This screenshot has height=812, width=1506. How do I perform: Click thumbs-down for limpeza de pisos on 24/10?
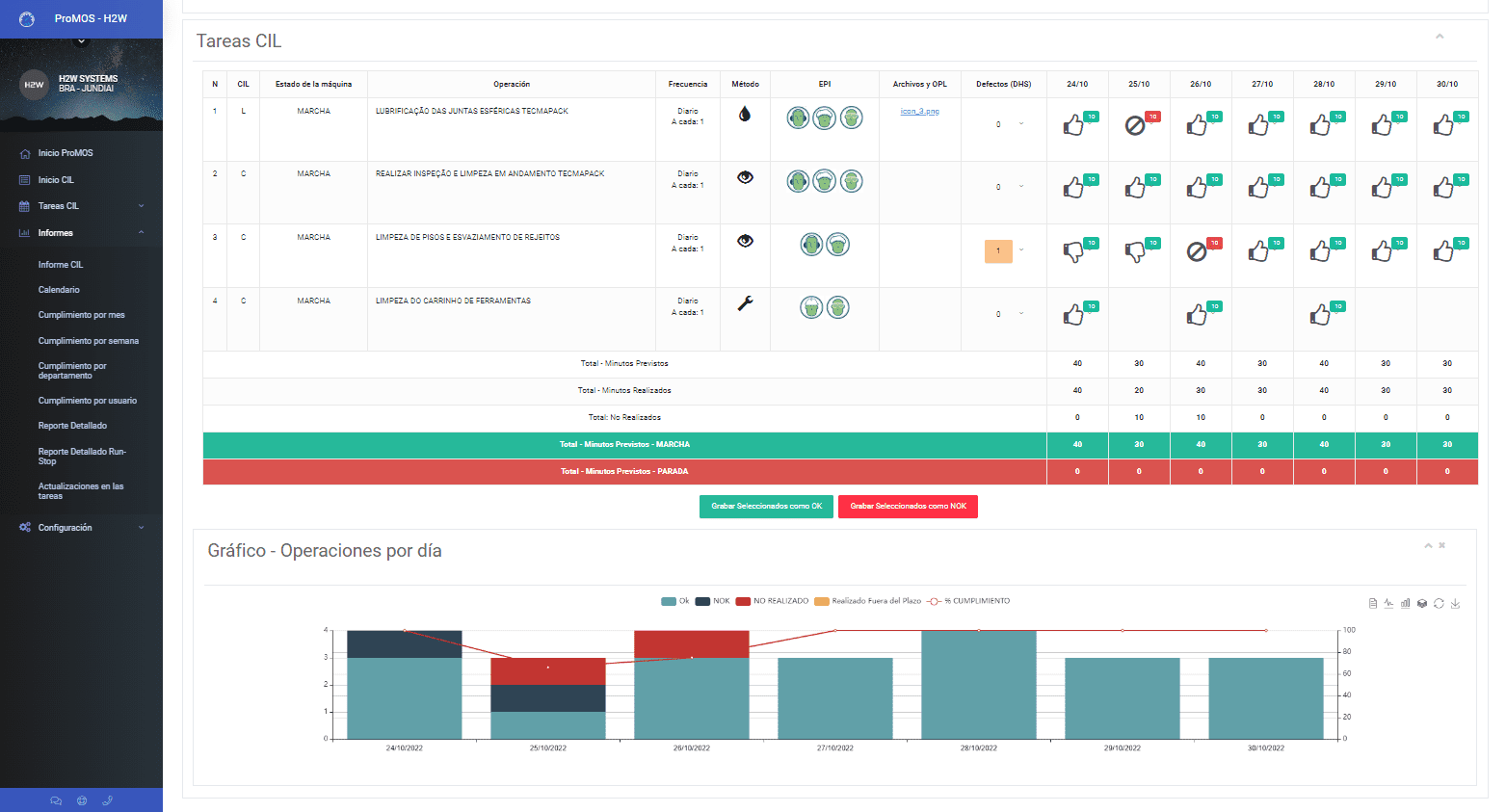(x=1073, y=251)
